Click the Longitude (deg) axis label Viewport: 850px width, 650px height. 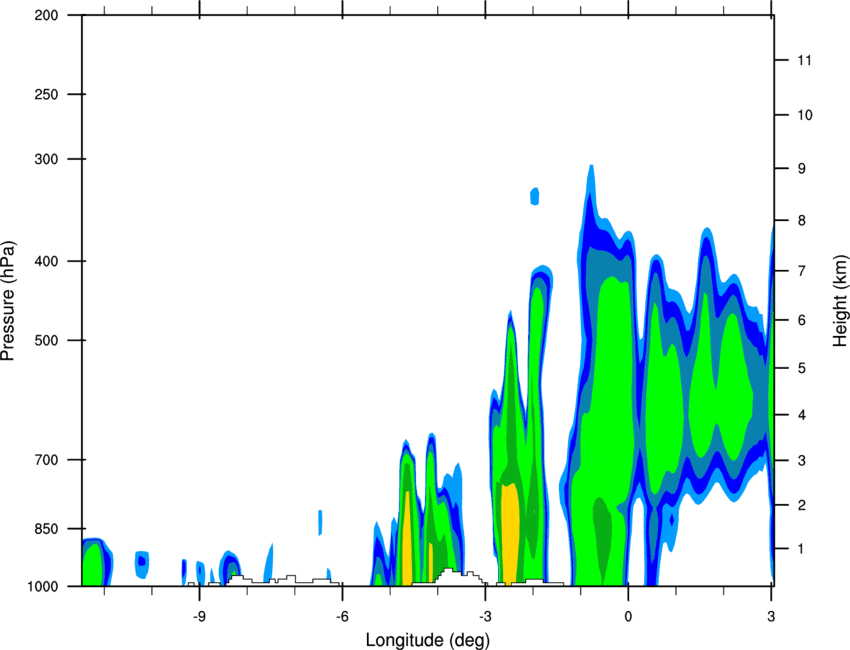tap(428, 640)
